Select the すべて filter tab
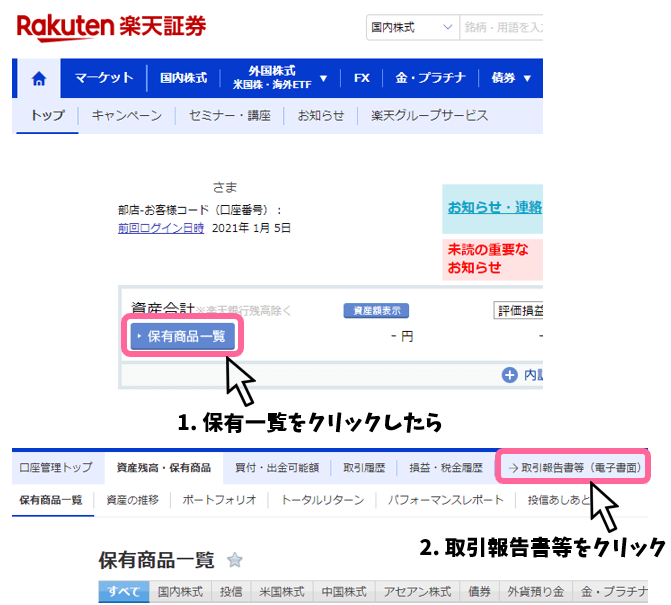Viewport: 671px width, 605px height. (x=124, y=591)
